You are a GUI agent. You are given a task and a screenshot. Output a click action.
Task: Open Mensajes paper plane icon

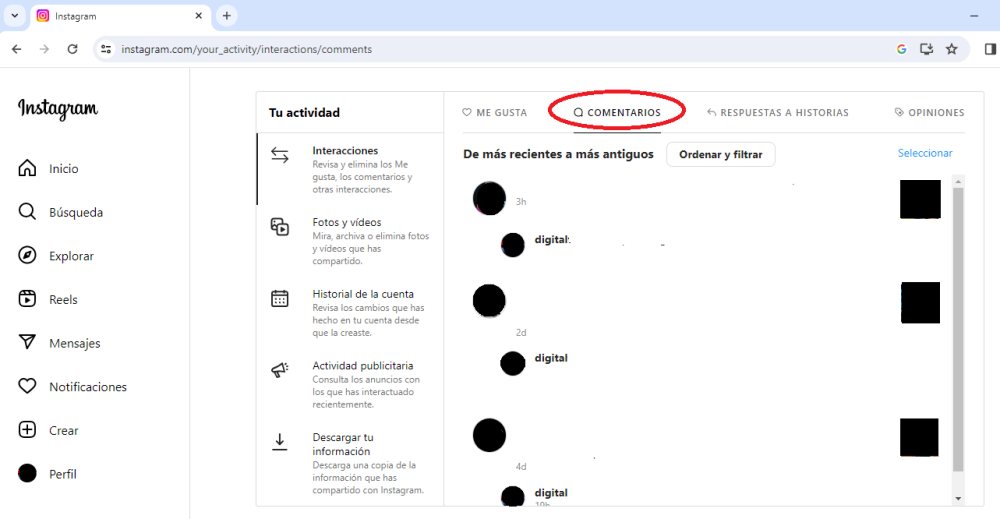[x=28, y=343]
